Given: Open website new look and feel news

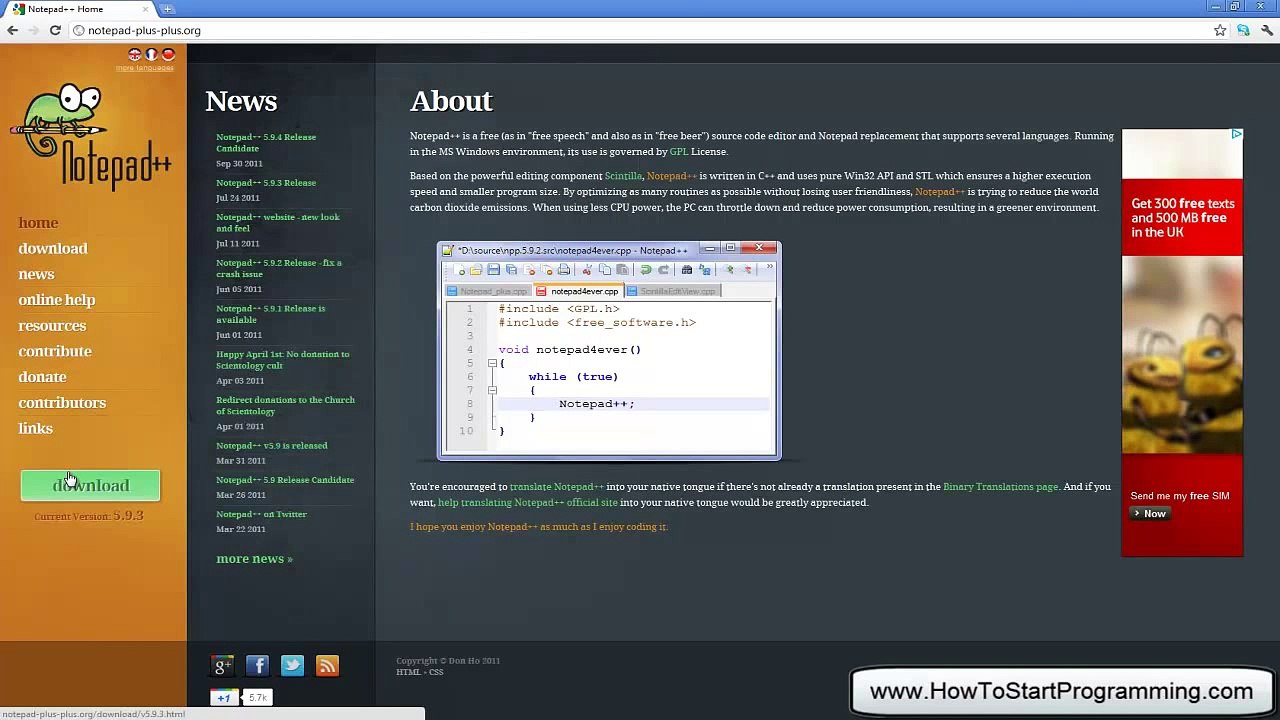Looking at the screenshot, I should click(278, 222).
